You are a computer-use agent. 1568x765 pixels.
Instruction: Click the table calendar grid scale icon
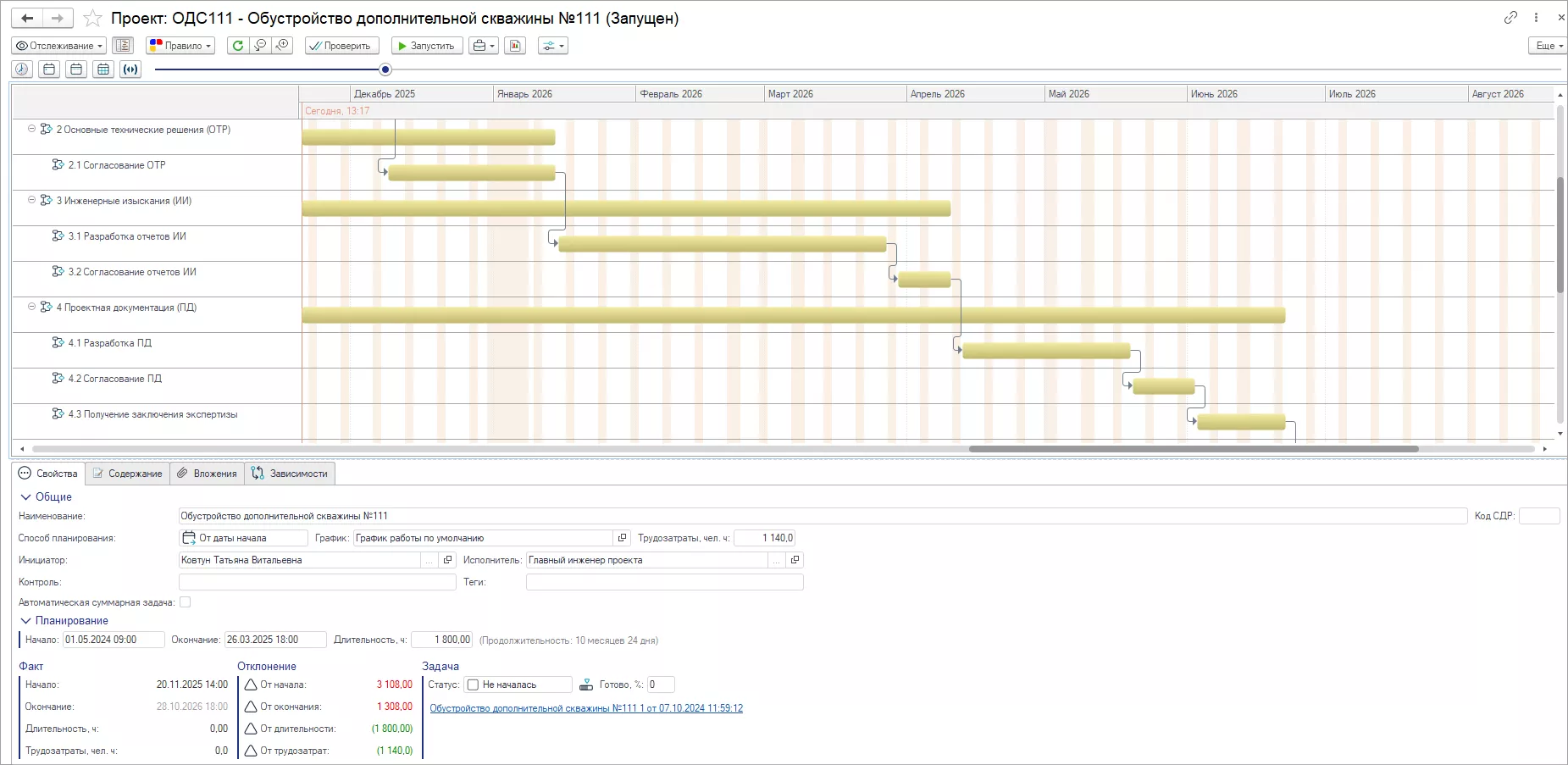pos(103,69)
